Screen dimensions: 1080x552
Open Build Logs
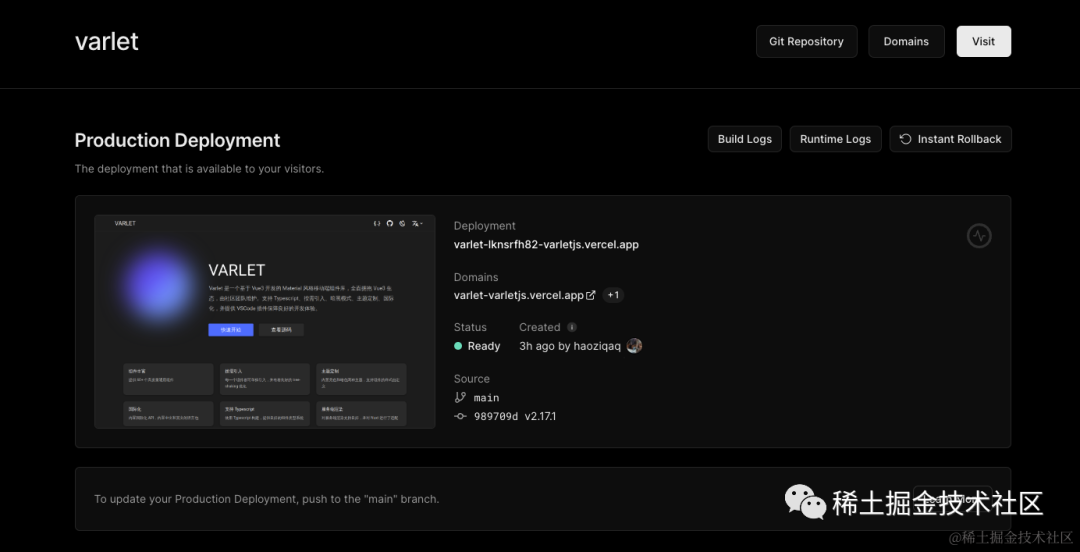coord(745,139)
